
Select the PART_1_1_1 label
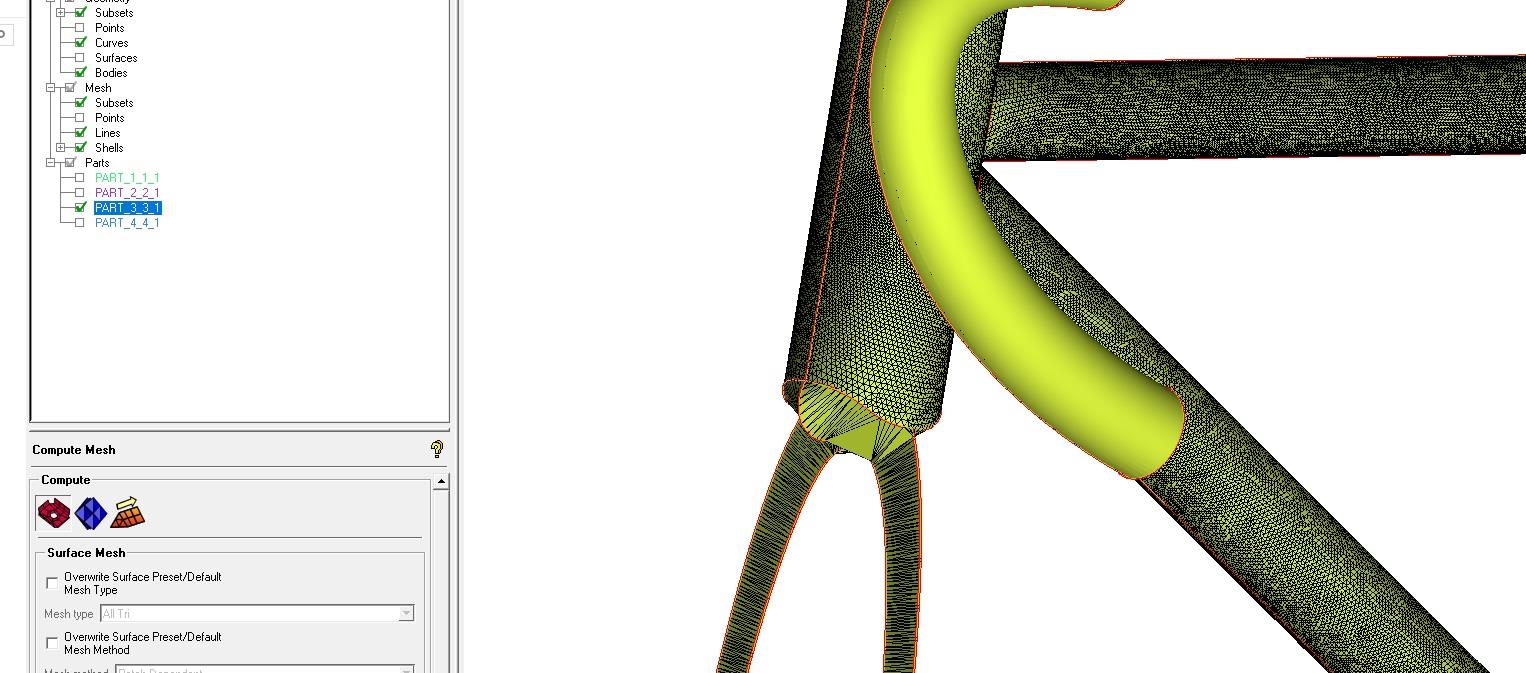point(127,177)
